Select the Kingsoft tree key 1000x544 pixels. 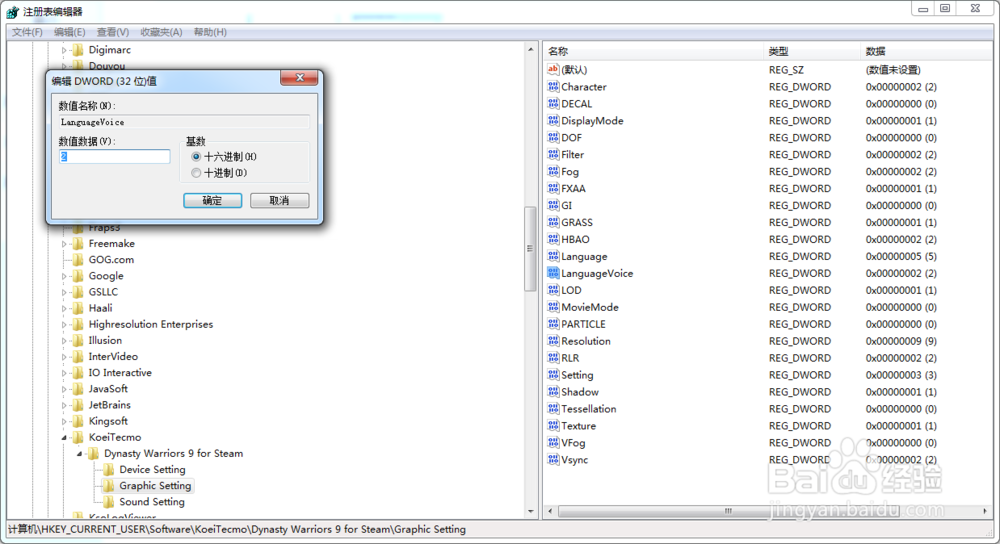point(108,421)
